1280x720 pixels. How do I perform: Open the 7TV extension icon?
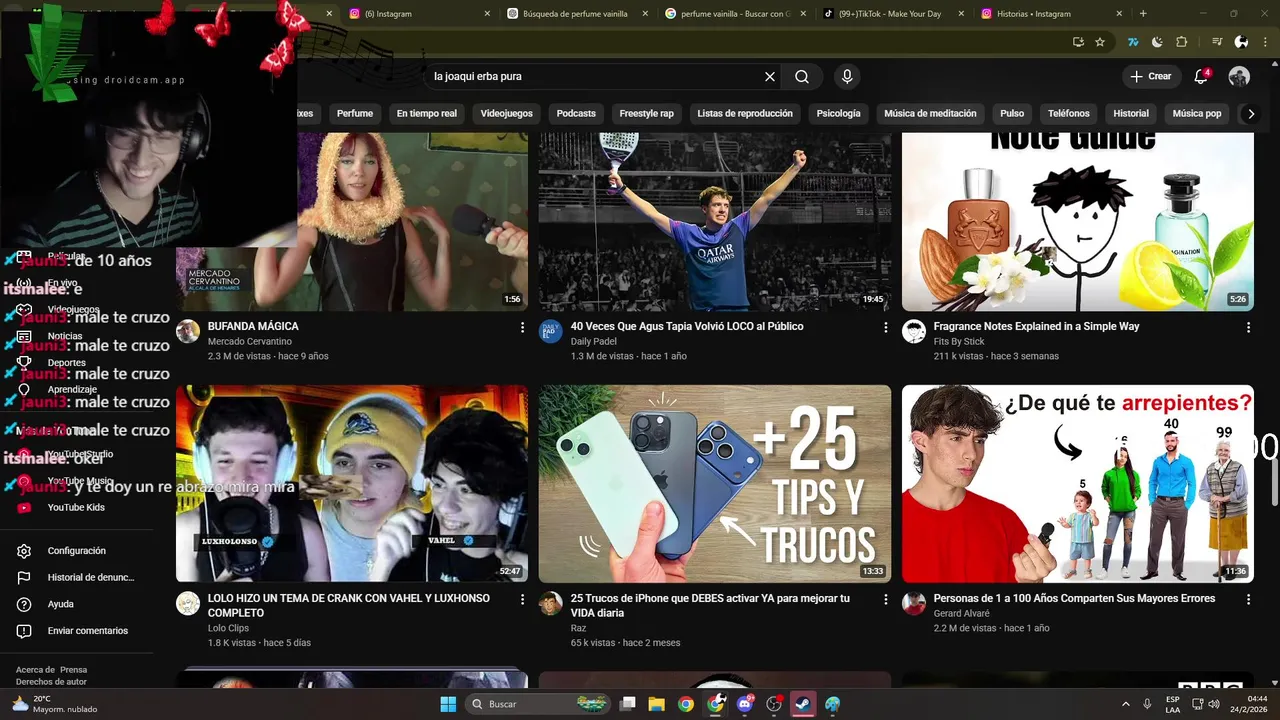tap(1133, 42)
